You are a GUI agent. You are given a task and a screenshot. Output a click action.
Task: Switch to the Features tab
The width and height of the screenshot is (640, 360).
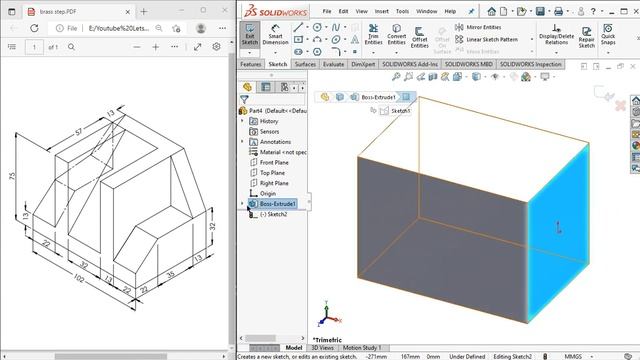click(251, 64)
